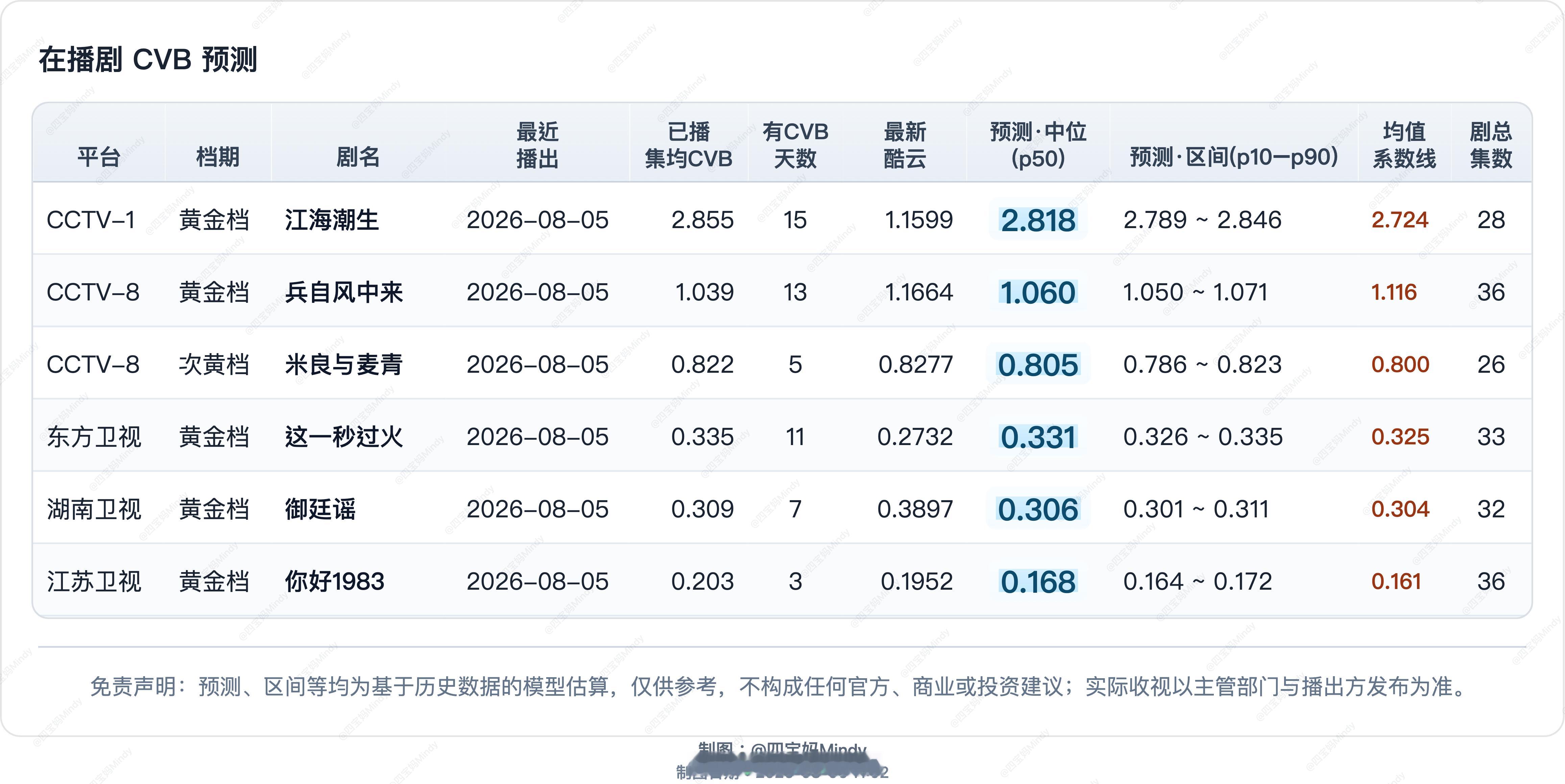This screenshot has height=784, width=1565.
Task: Select the drama name '你好1983'
Action: pyautogui.click(x=335, y=581)
